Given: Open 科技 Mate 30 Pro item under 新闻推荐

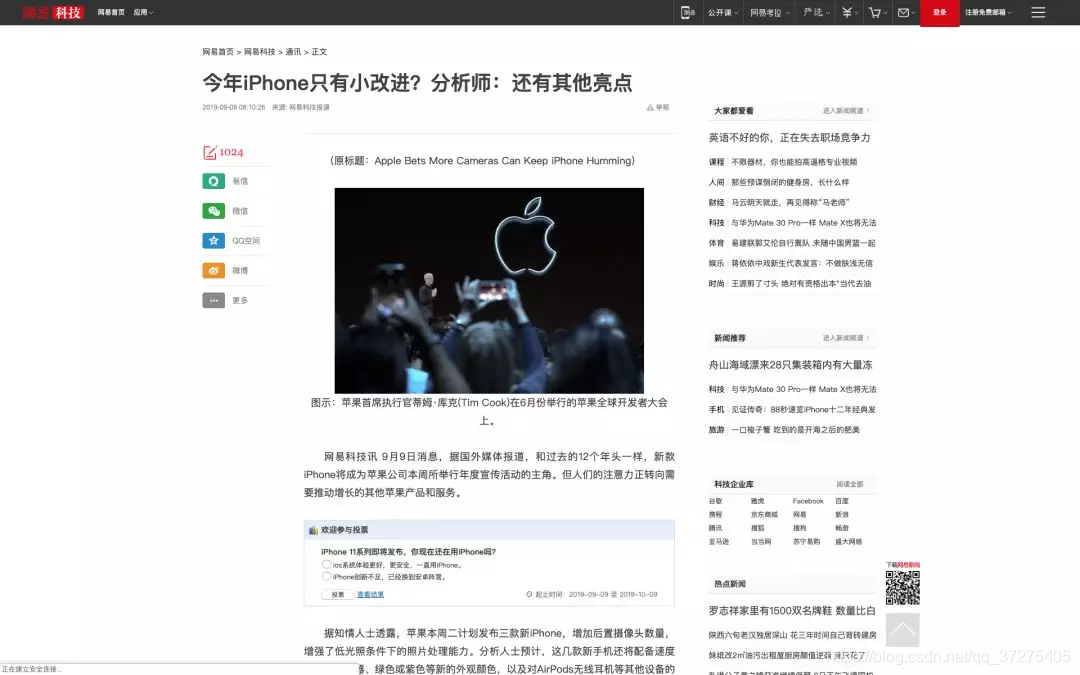Looking at the screenshot, I should pos(804,389).
